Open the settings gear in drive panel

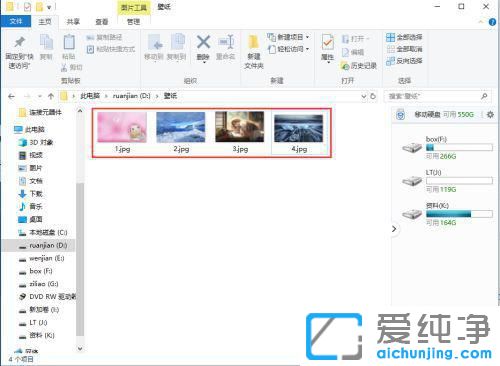pyautogui.click(x=490, y=115)
